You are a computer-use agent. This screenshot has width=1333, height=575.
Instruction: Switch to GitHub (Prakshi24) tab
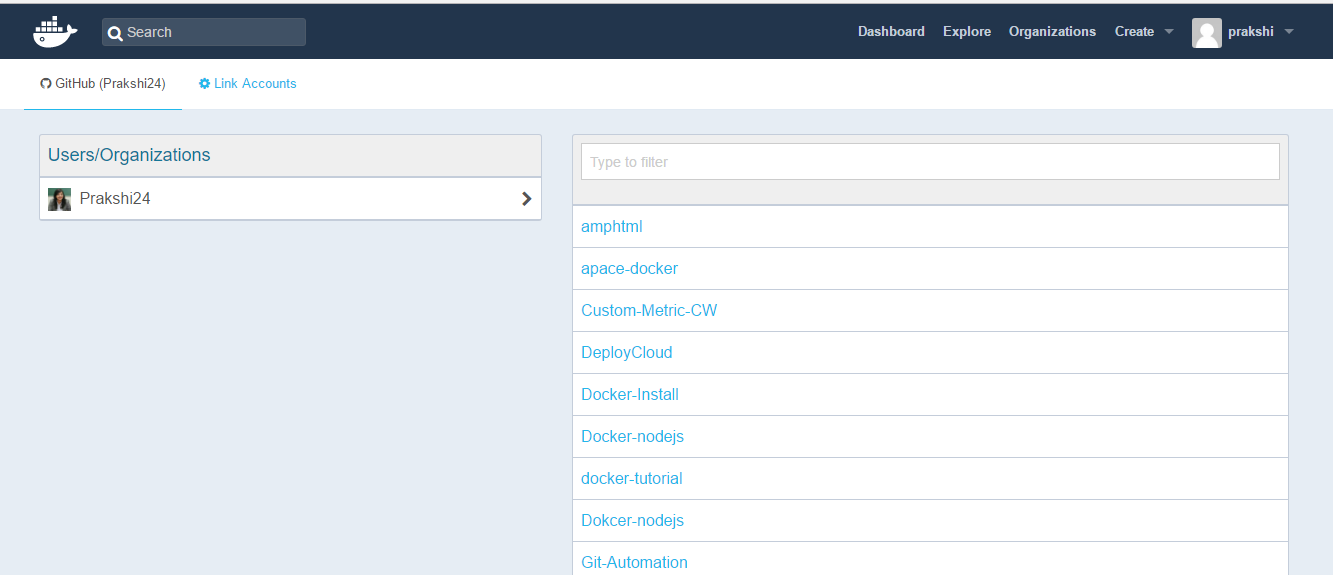tap(103, 84)
